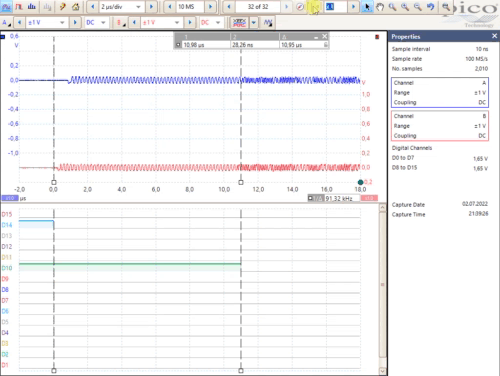Click the digital channels vertical scrollbar
This screenshot has height=376, width=500.
tap(383, 285)
